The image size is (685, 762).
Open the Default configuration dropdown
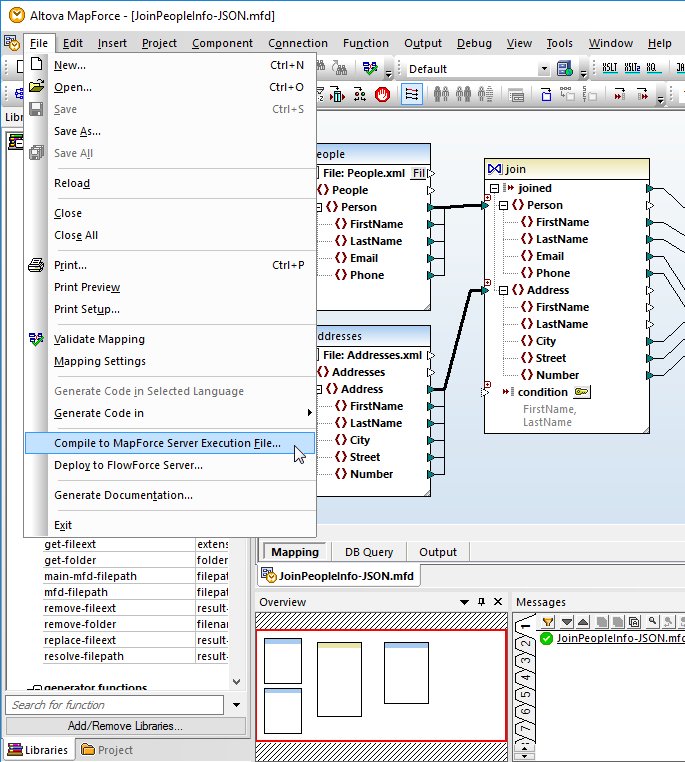coord(544,69)
